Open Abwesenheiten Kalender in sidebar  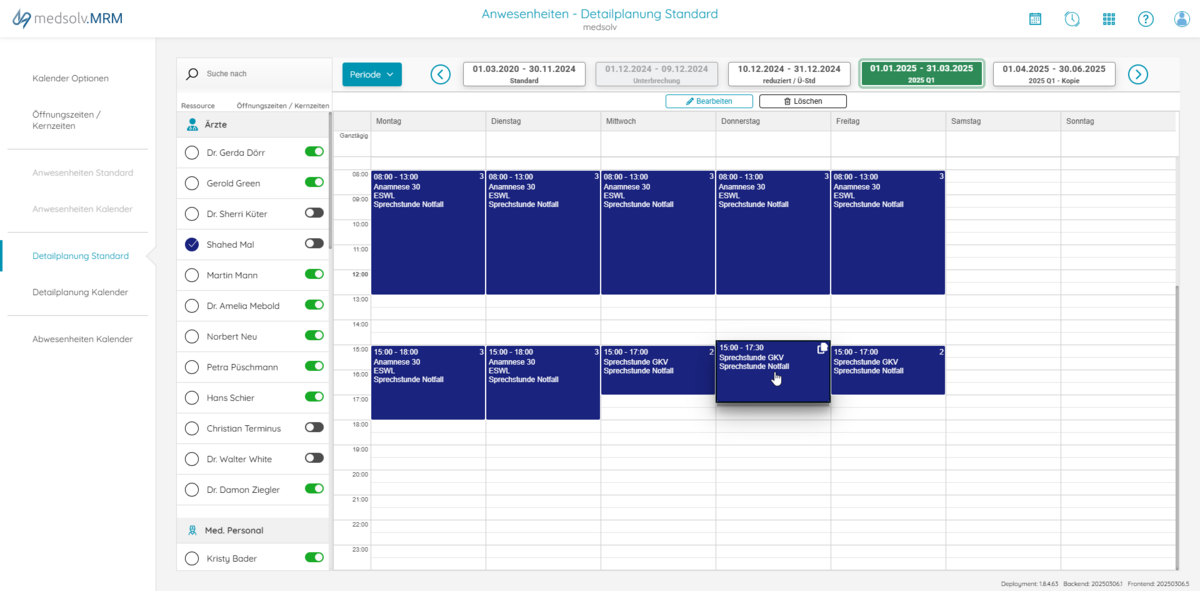coord(82,339)
